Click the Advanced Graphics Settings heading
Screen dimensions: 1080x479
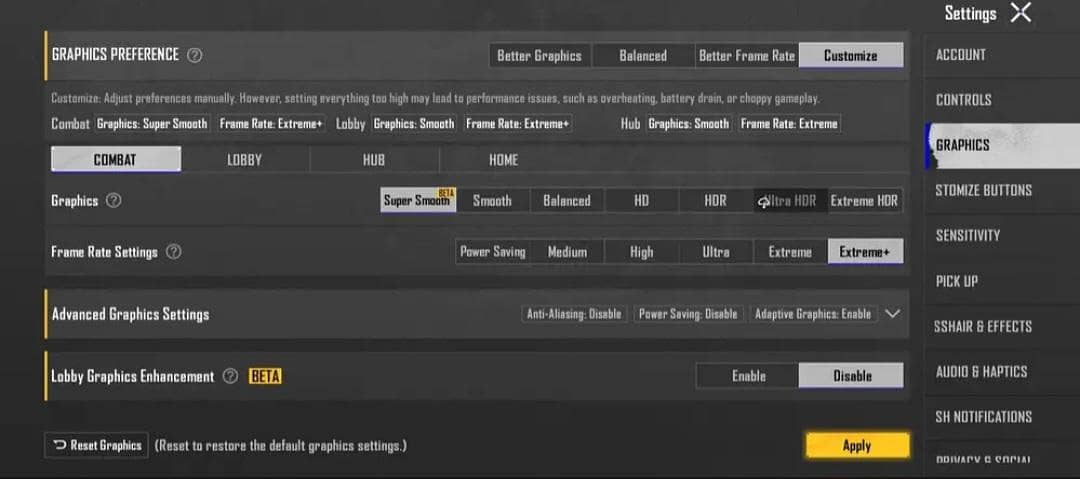(130, 315)
